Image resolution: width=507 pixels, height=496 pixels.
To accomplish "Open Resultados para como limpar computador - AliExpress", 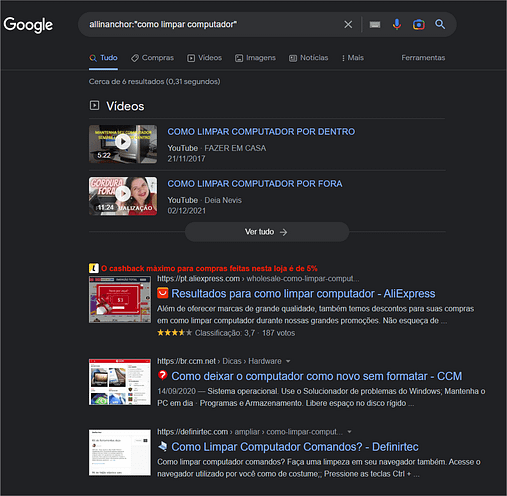I will point(303,294).
